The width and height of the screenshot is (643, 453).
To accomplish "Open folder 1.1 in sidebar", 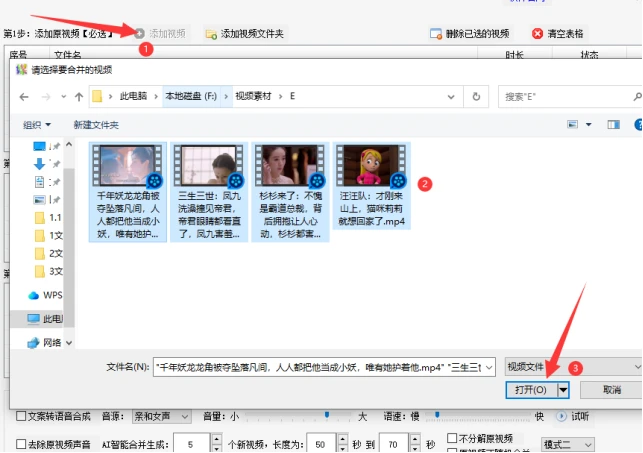I will (48, 218).
